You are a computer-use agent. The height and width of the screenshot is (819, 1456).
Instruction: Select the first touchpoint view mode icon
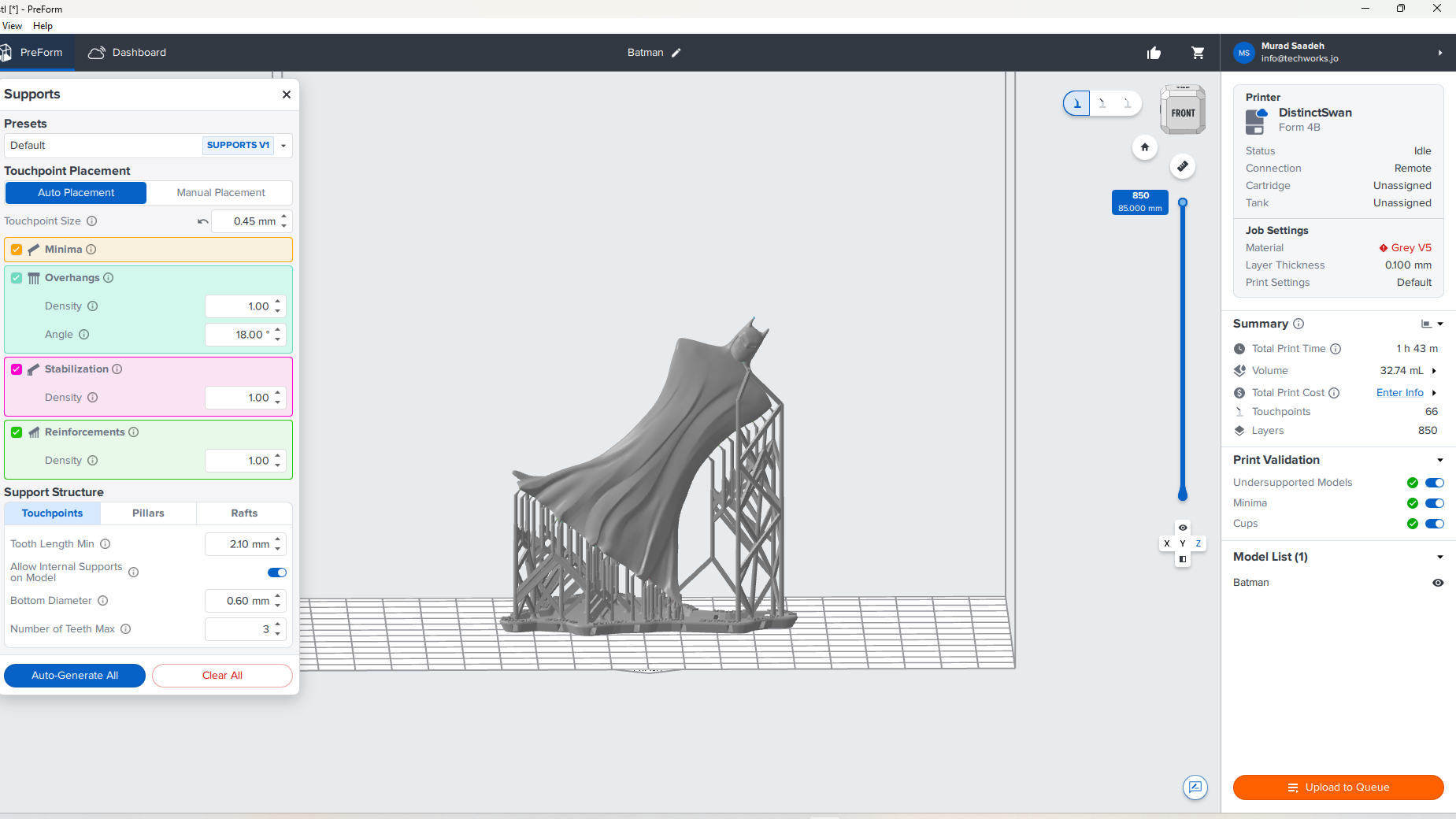(x=1076, y=103)
